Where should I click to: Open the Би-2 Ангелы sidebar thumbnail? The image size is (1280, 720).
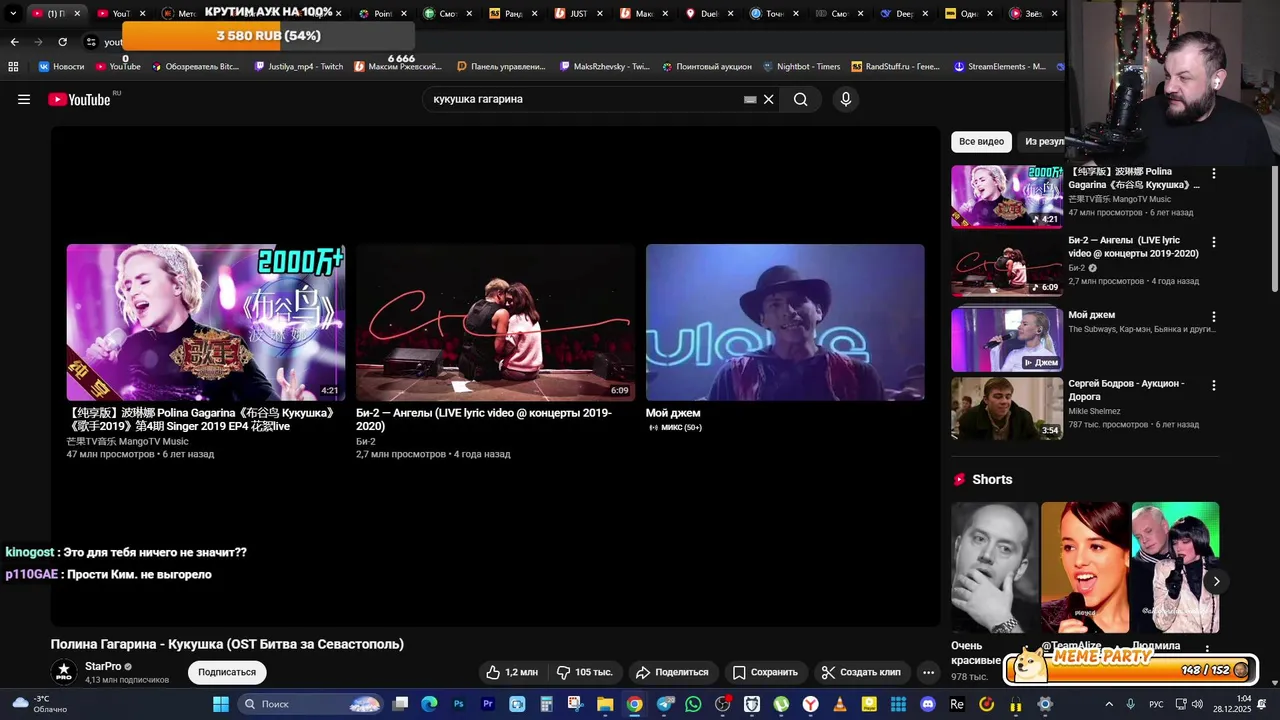tap(1007, 266)
